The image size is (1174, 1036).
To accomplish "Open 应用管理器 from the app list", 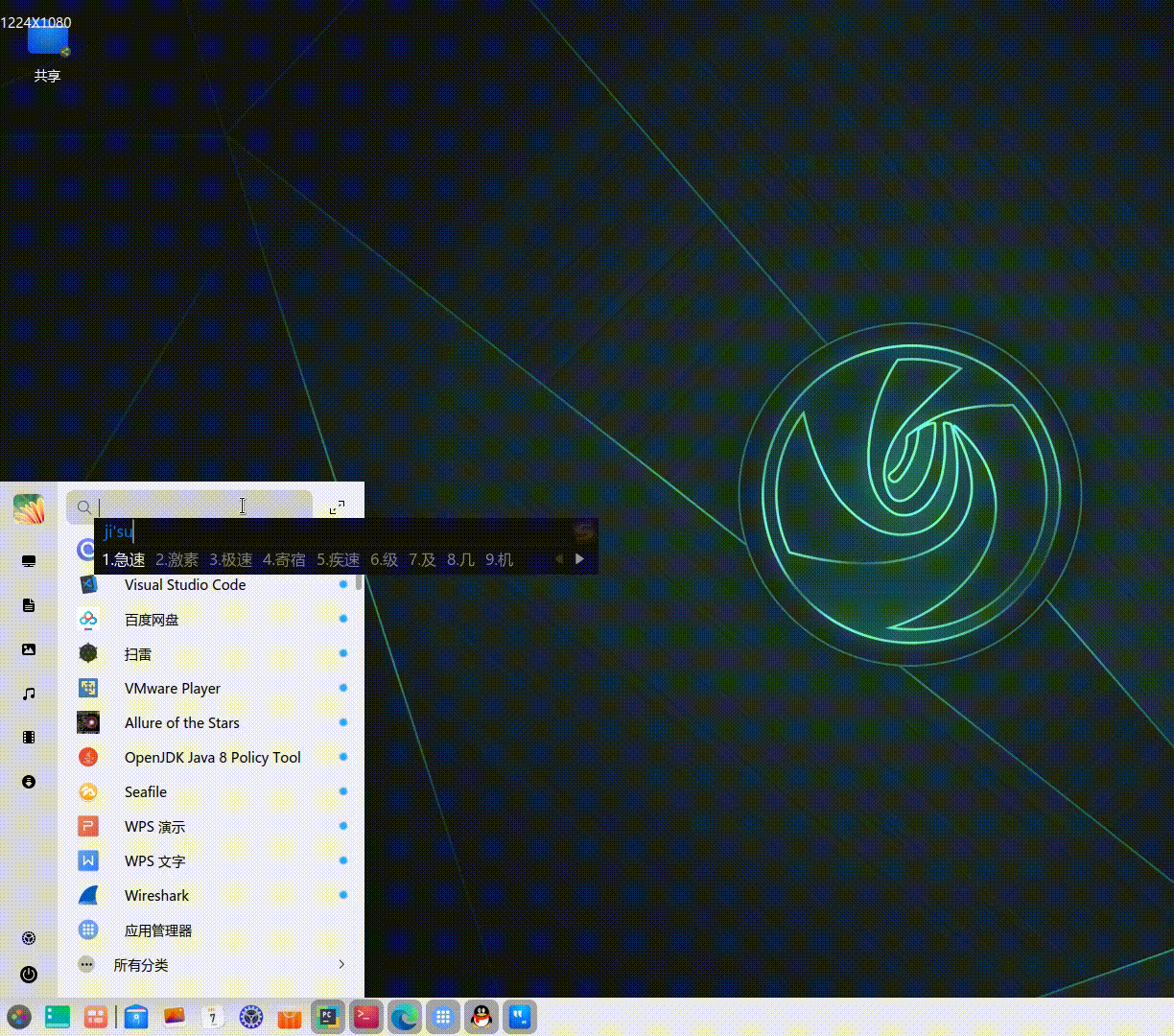I will point(158,930).
